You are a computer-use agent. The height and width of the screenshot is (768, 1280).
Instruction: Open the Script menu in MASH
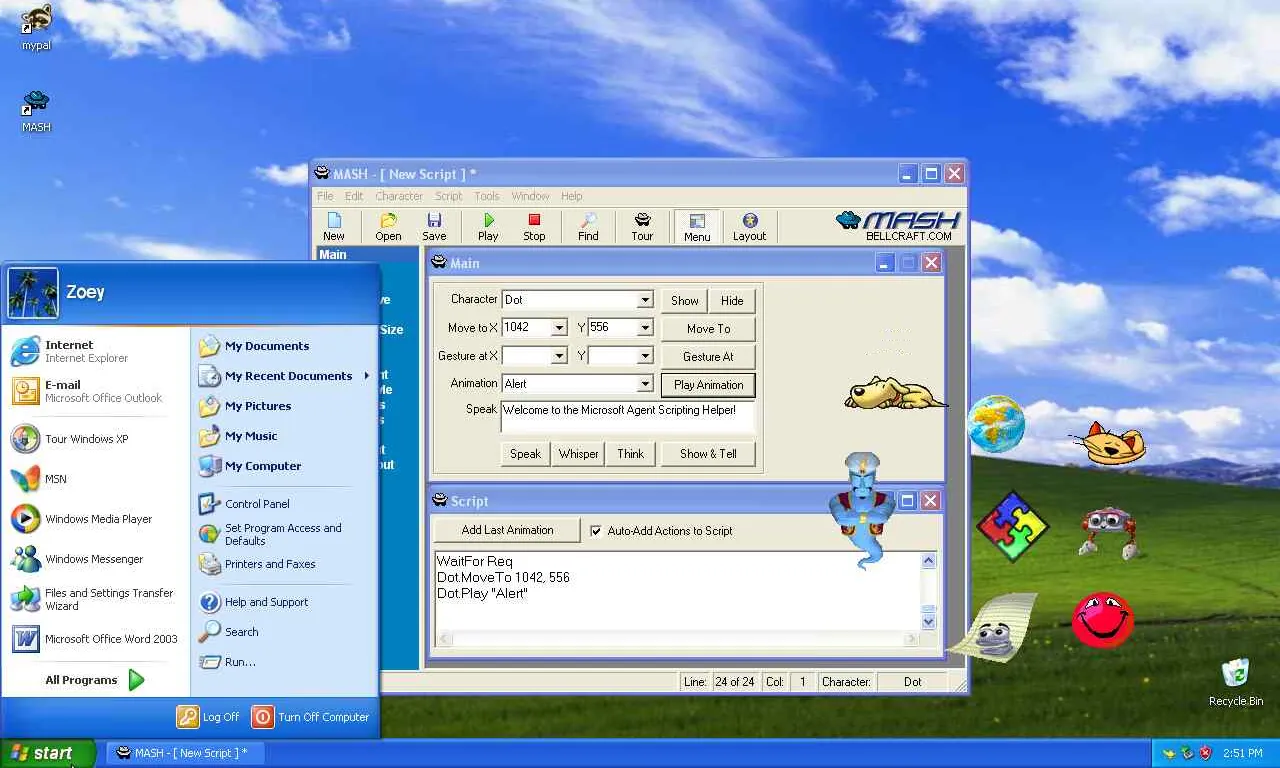pyautogui.click(x=448, y=196)
